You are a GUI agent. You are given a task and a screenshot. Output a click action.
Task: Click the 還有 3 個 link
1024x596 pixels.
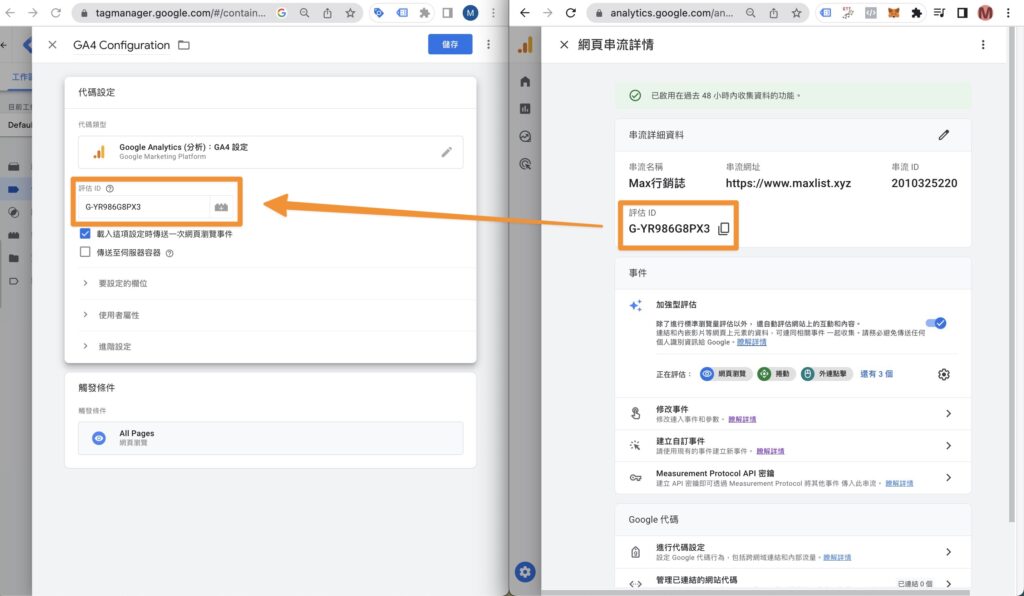click(x=876, y=374)
